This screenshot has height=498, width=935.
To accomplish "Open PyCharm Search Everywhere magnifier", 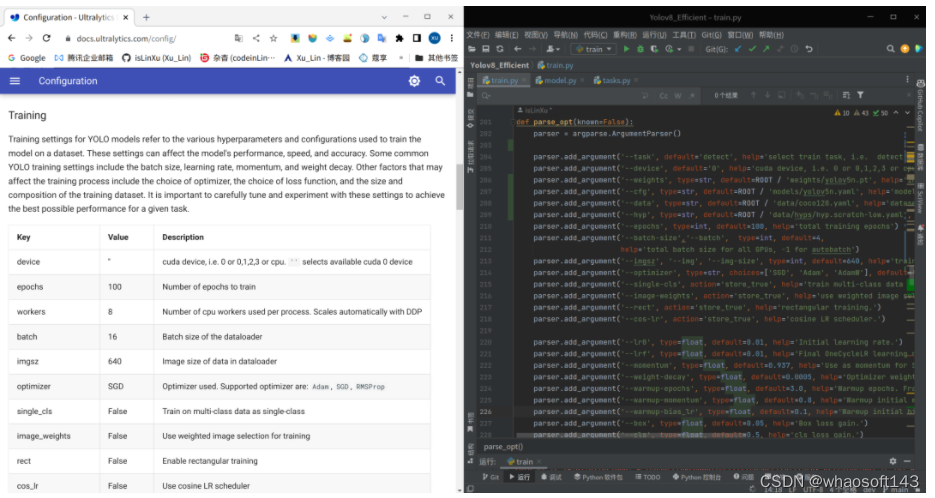I will click(x=890, y=49).
